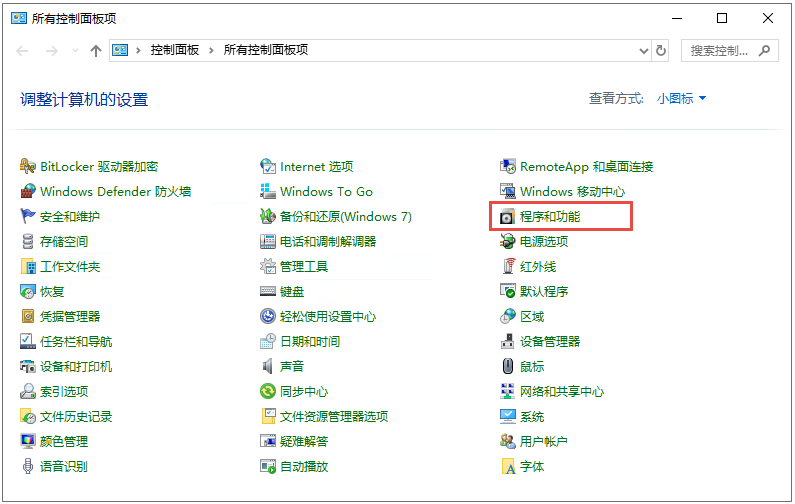This screenshot has width=795, height=504.
Task: Click 控制面板 breadcrumb
Action: click(x=174, y=50)
